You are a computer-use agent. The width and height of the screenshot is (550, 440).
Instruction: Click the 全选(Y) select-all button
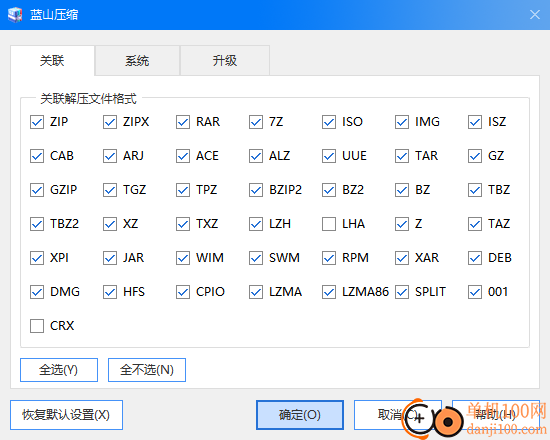[x=59, y=370]
